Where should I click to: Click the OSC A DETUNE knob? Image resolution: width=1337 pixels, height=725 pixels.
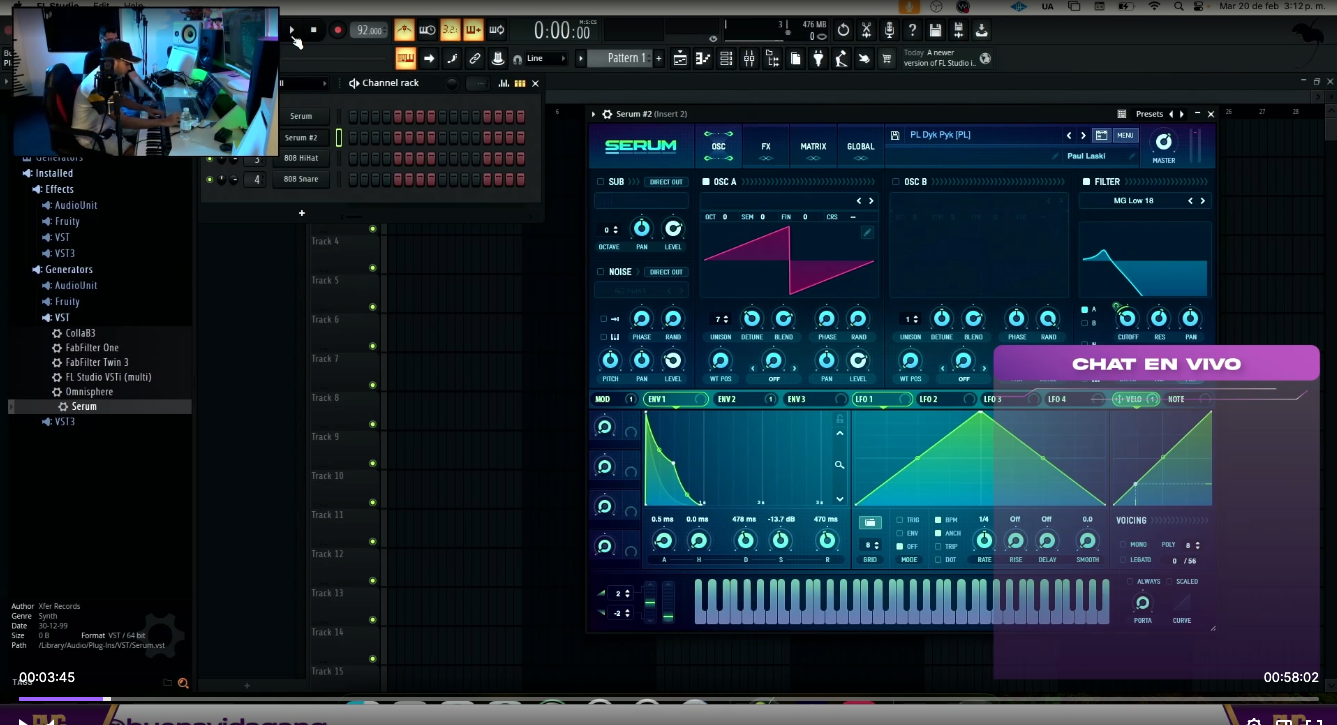tap(751, 318)
